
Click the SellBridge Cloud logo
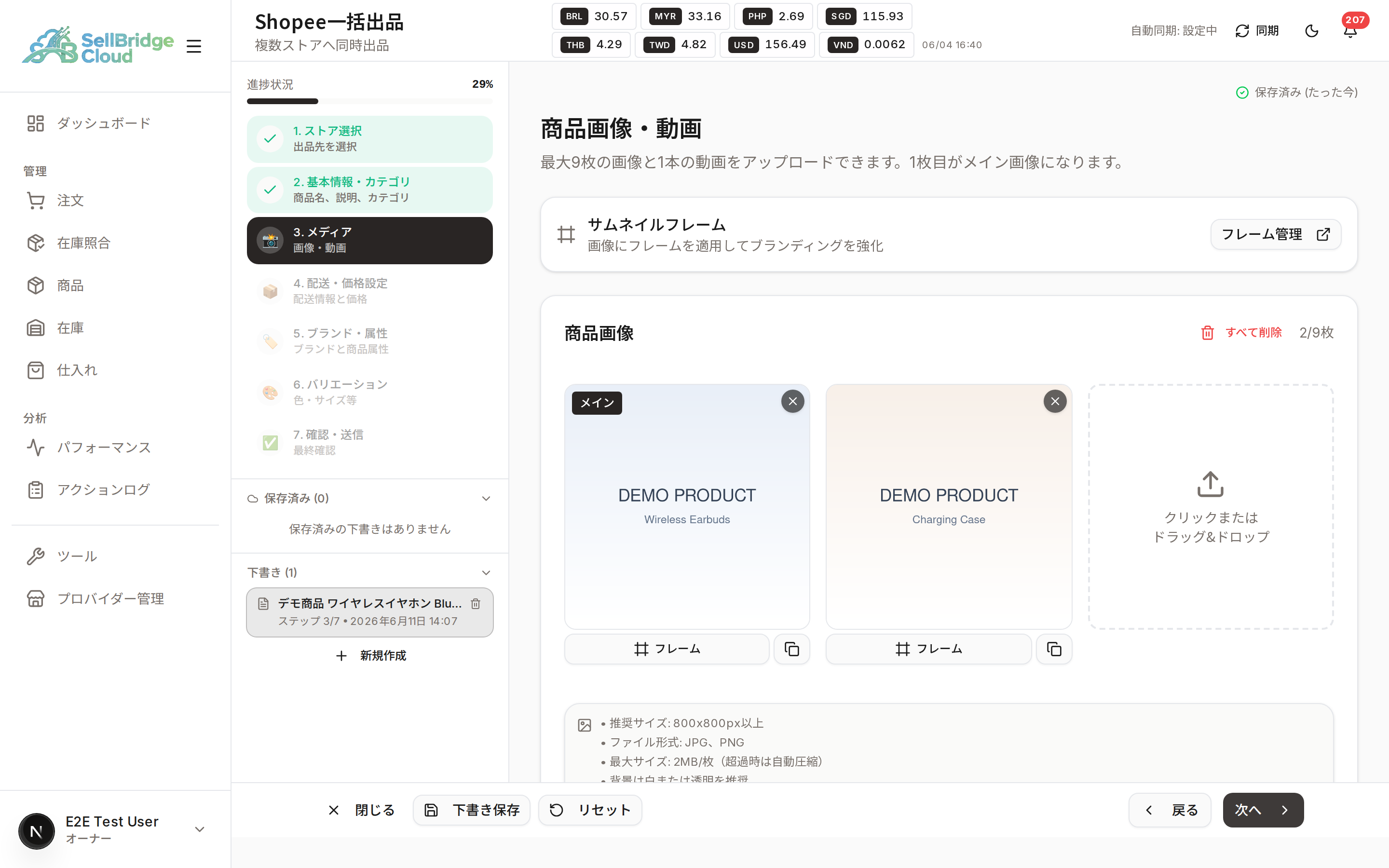pyautogui.click(x=98, y=45)
